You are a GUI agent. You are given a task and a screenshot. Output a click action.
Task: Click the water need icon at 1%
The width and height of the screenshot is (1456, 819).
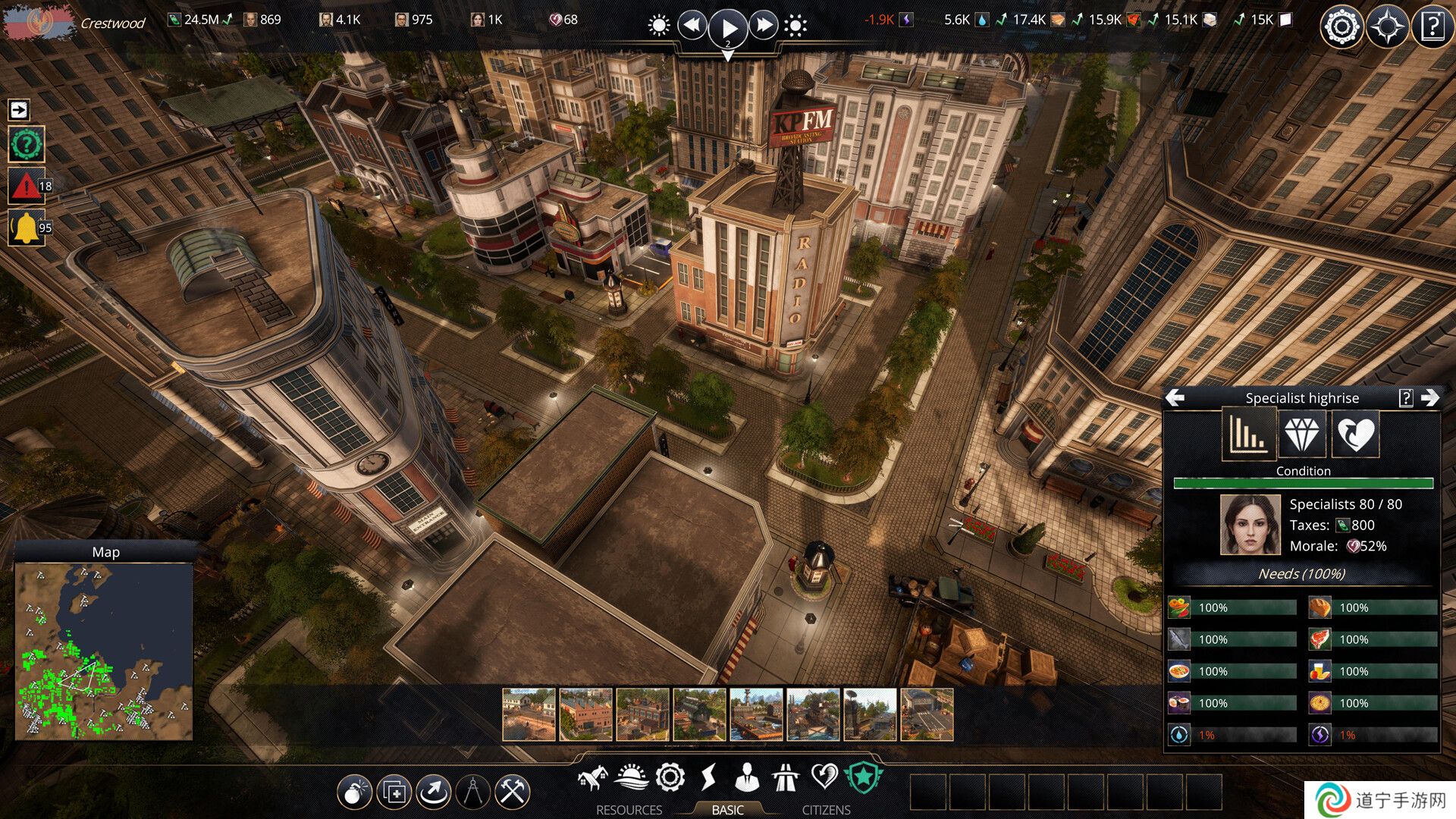point(1179,735)
